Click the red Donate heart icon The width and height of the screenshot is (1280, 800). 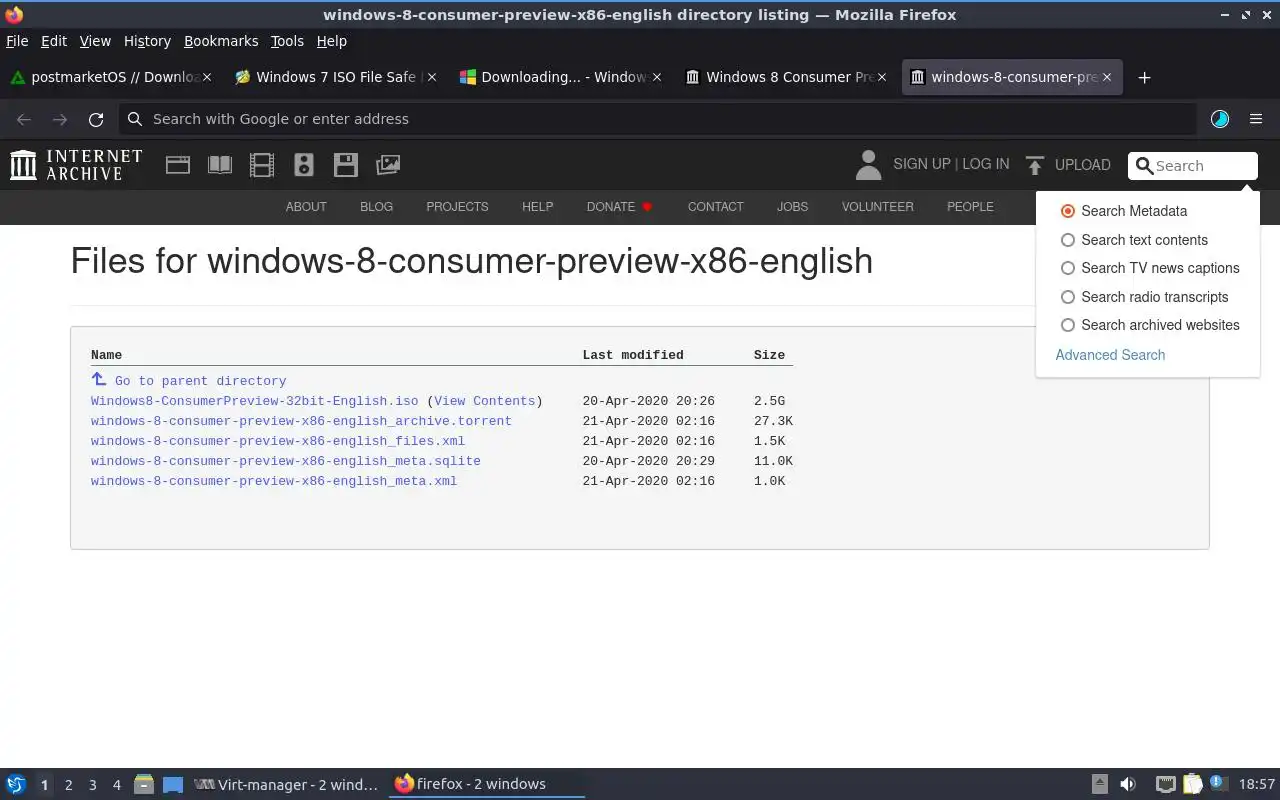click(647, 207)
